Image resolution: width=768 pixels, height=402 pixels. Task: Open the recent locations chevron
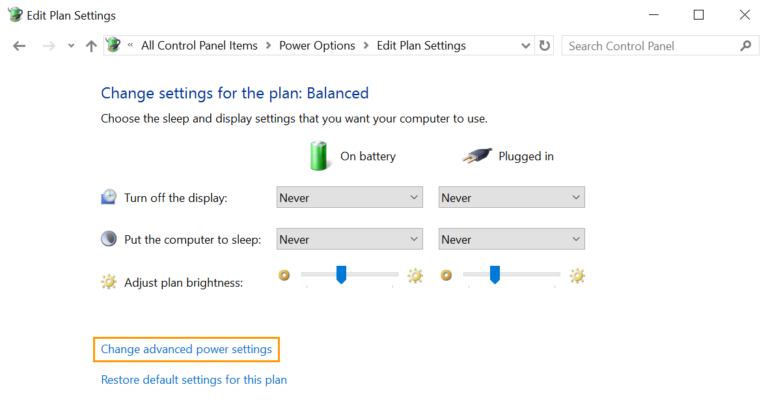[71, 46]
